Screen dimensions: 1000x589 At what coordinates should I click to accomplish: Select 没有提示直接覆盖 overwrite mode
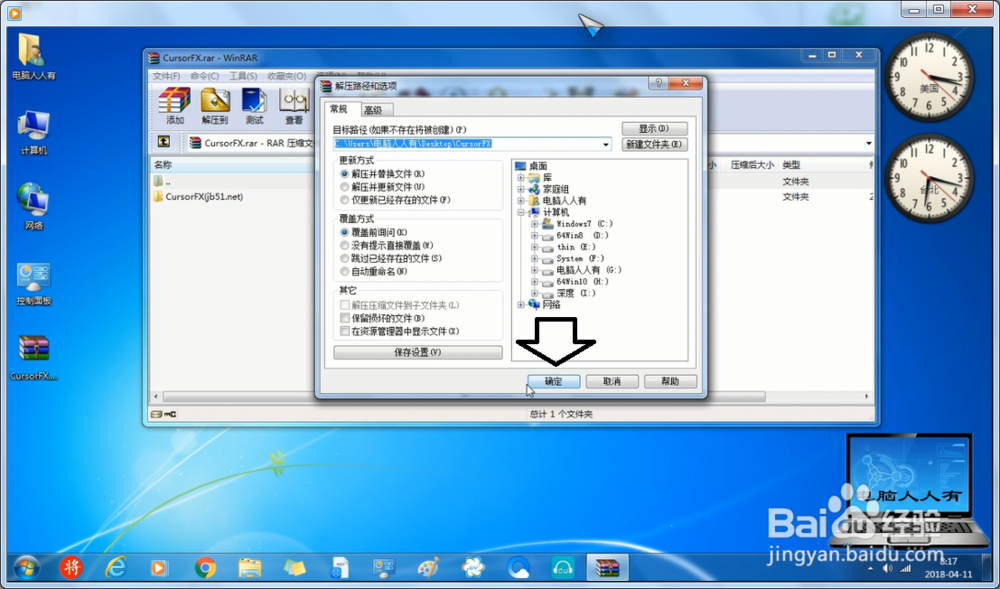(x=386, y=245)
